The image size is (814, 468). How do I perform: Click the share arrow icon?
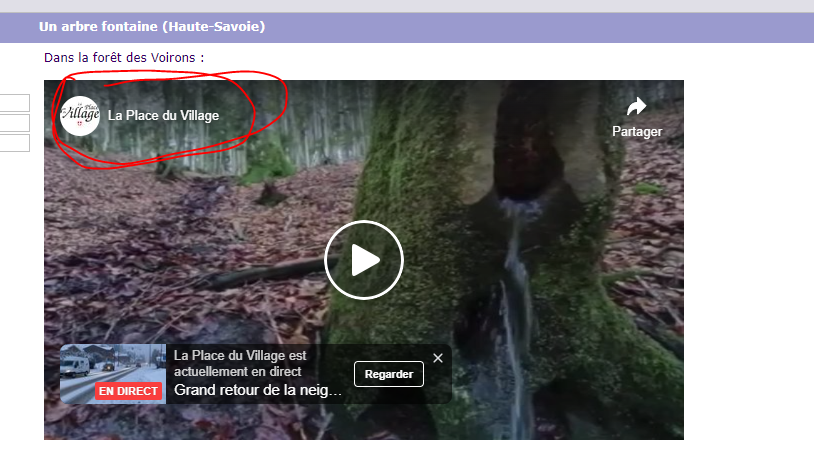(636, 107)
